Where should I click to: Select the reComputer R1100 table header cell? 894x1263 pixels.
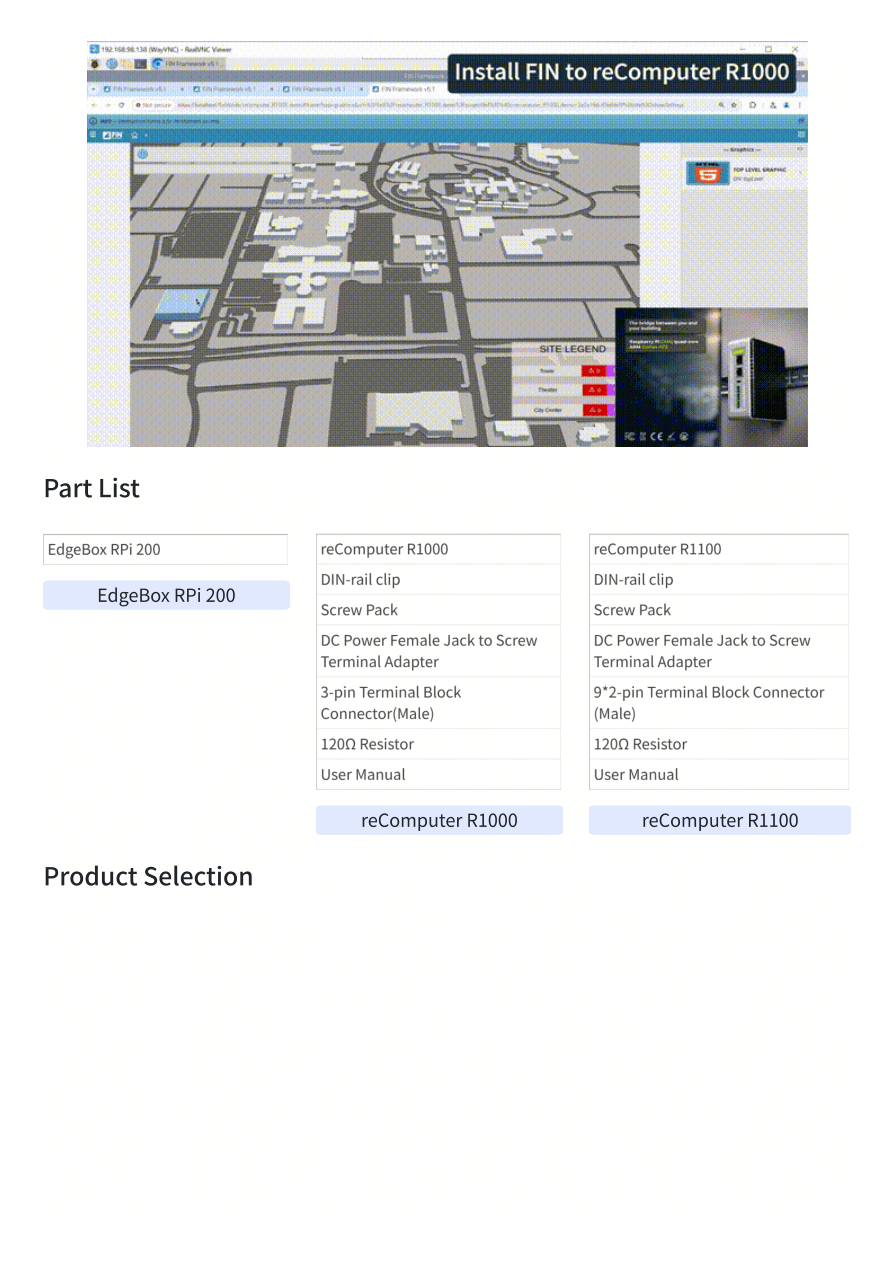coord(719,549)
